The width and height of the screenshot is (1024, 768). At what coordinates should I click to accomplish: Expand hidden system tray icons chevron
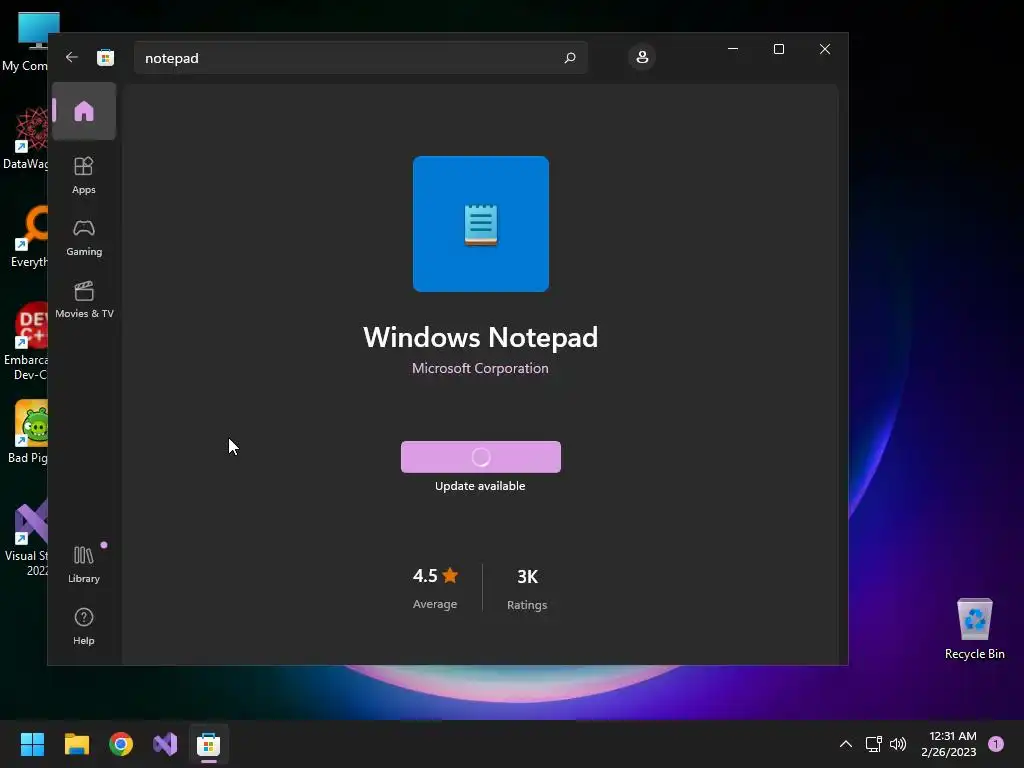click(x=846, y=744)
